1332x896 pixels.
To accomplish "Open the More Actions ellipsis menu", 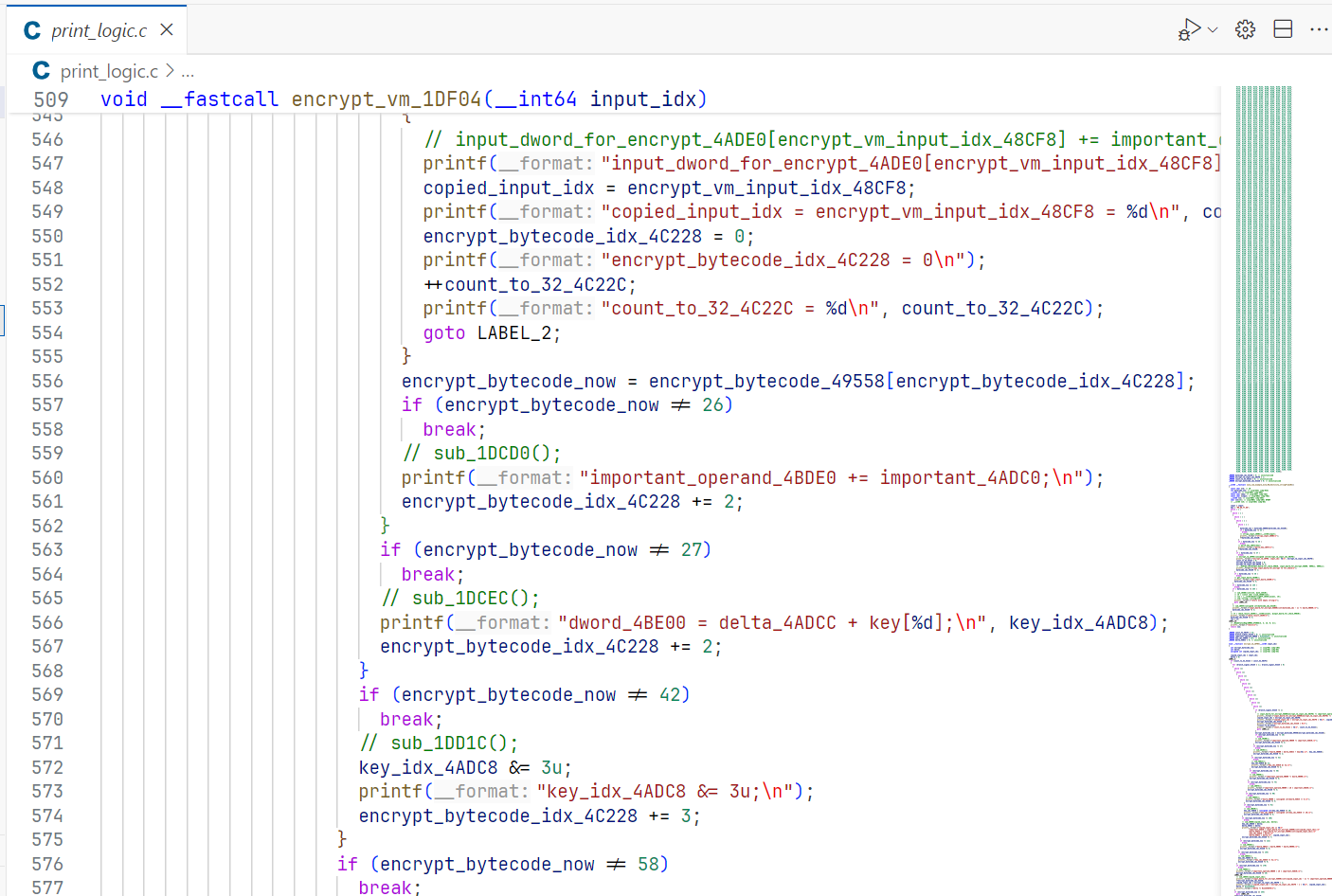I will point(1318,29).
